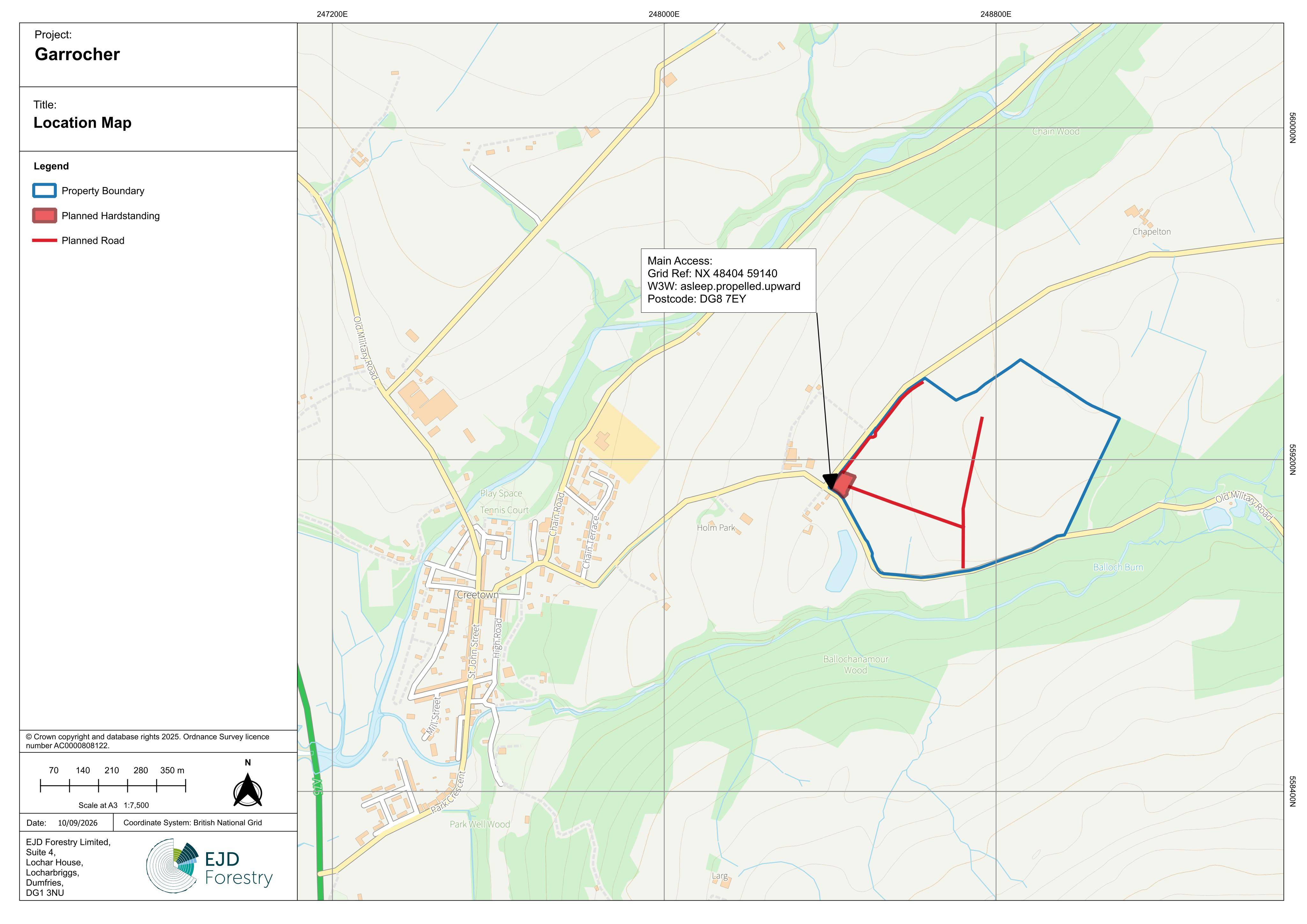Click the Crown copyright licence notice
This screenshot has width=1307, height=924.
pos(147,741)
